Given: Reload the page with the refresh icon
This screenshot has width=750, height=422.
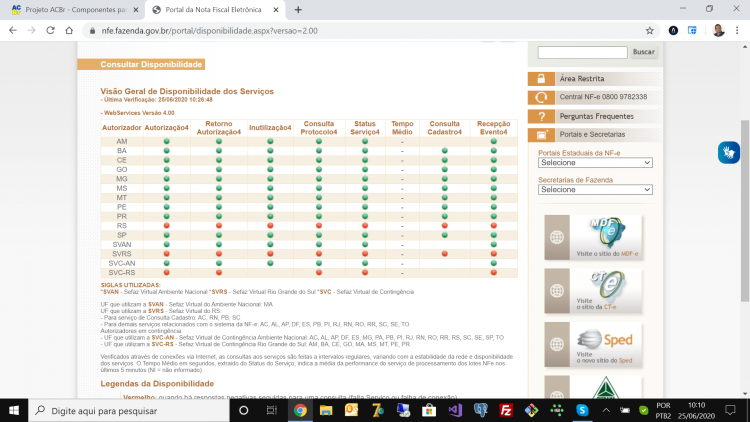Looking at the screenshot, I should [50, 31].
